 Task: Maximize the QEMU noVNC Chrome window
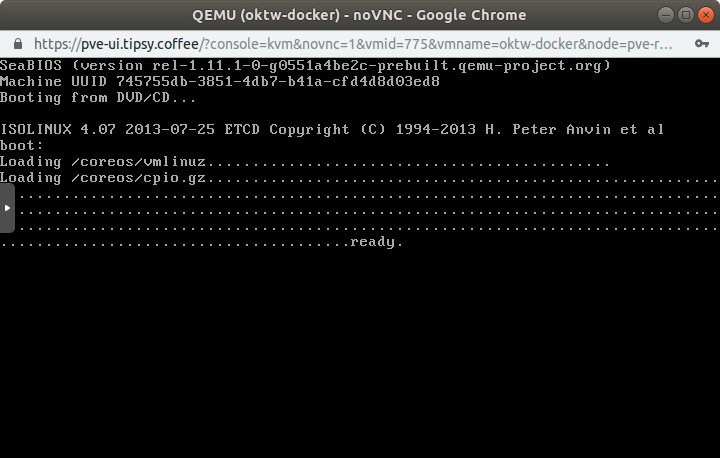(x=686, y=15)
